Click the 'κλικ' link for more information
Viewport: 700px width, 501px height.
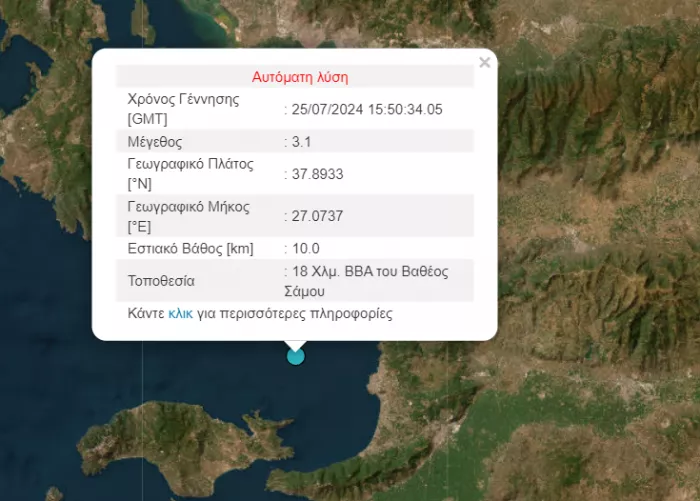click(180, 313)
